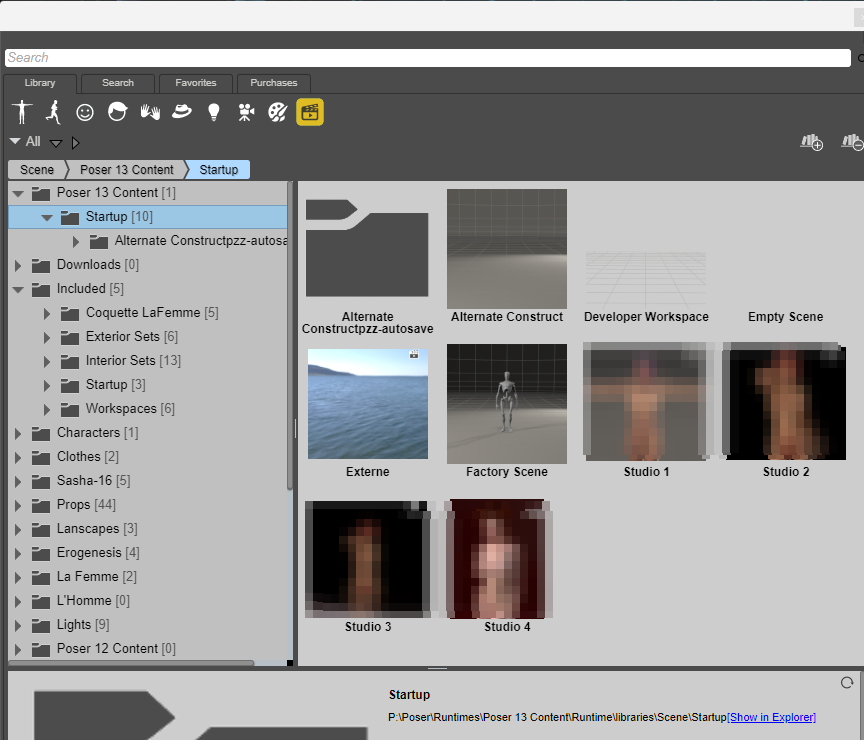Screen dimensions: 864x740
Task: Collapse the Poser 13 Content folder
Action: tap(18, 193)
